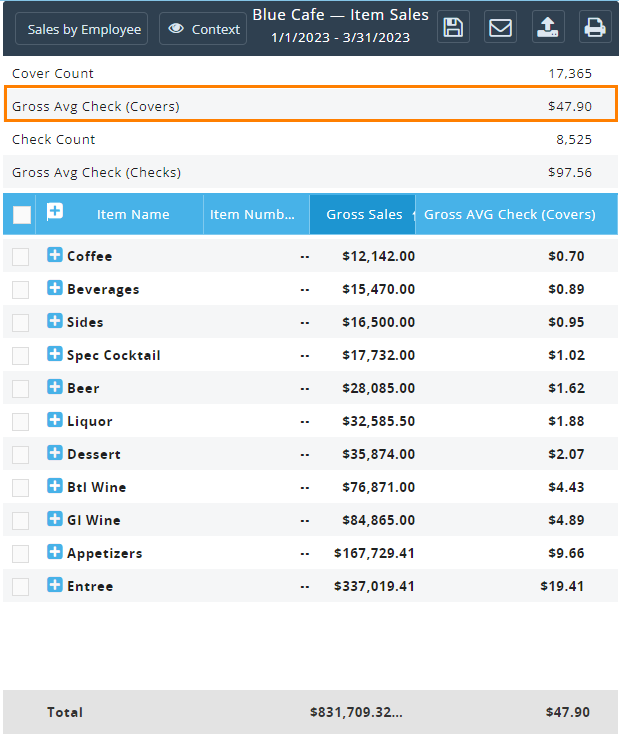Check the Liquor row checkbox

point(21,422)
